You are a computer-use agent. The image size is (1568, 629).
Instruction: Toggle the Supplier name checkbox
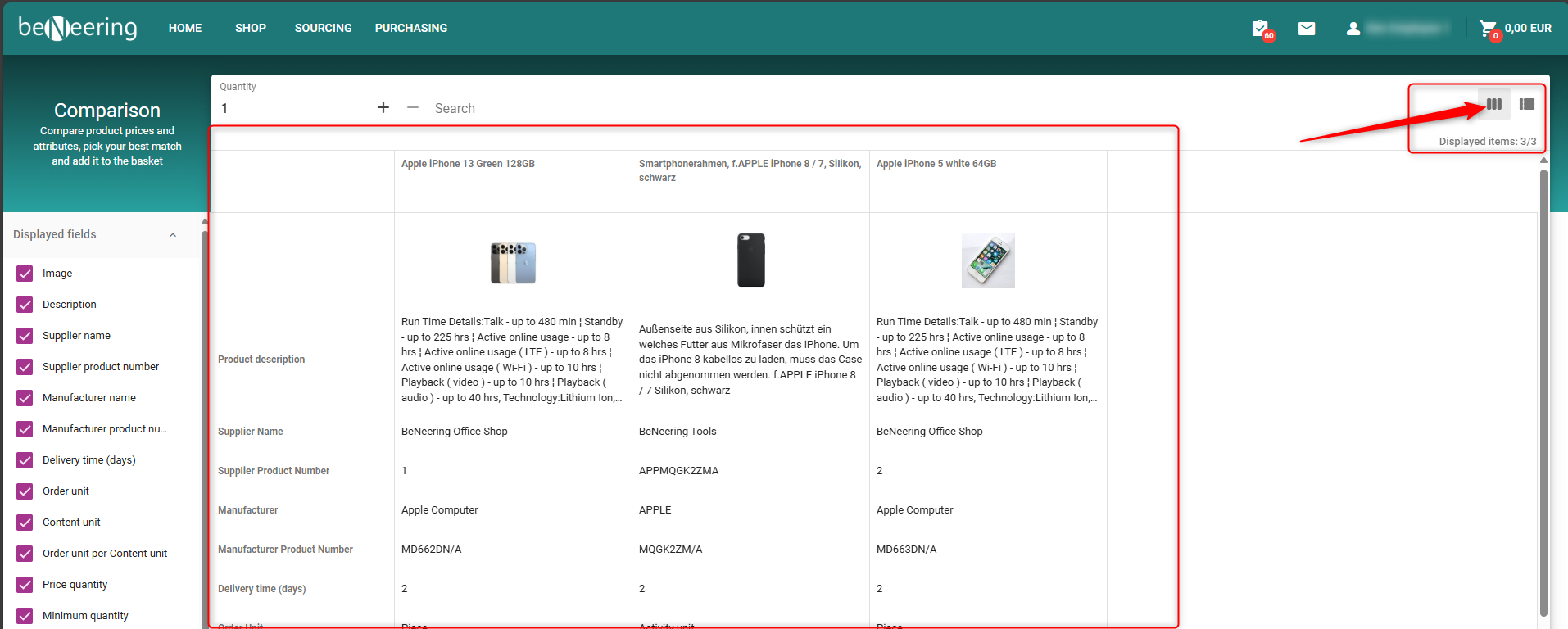click(x=25, y=336)
